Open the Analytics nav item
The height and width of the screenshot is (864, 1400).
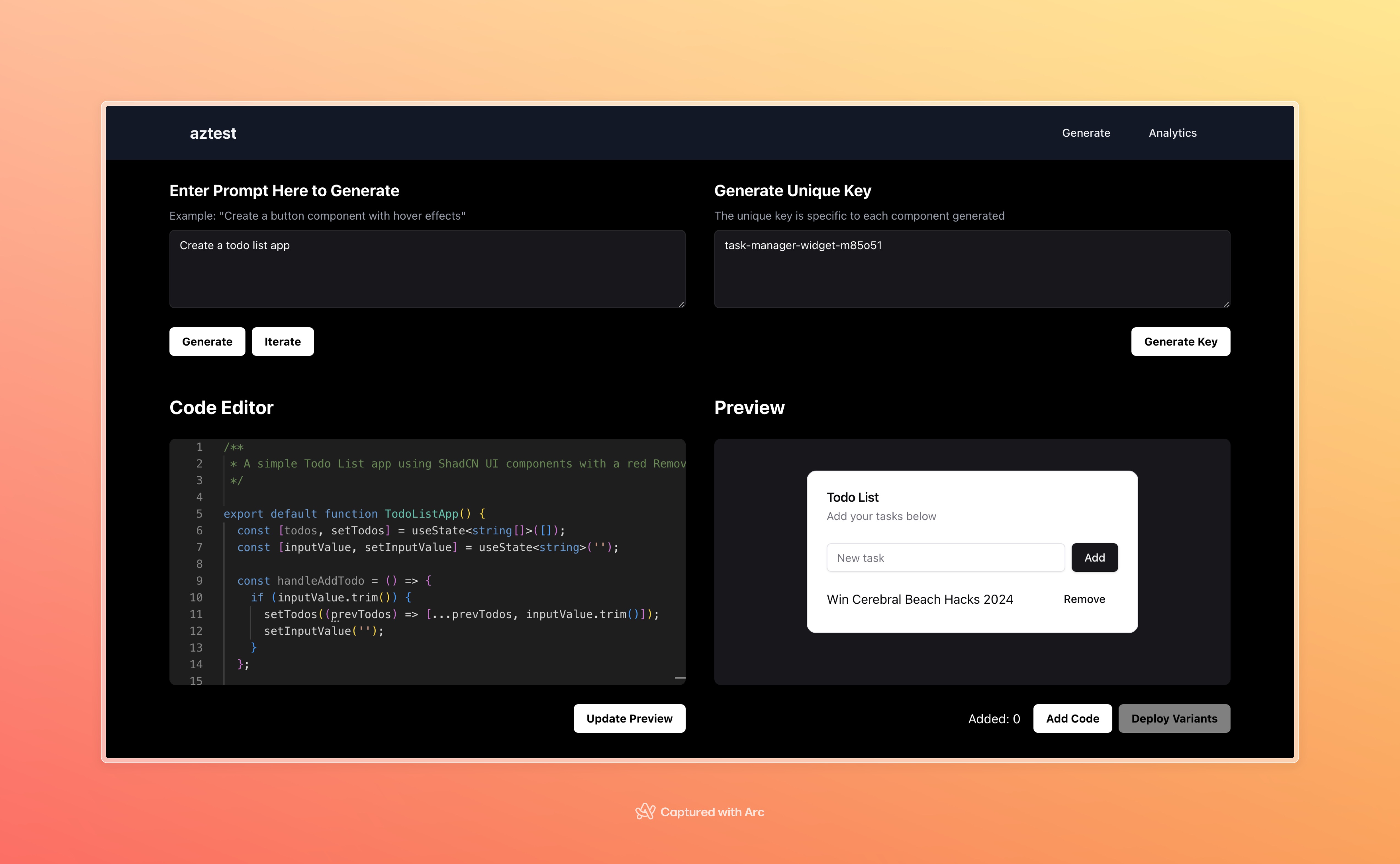(1172, 133)
